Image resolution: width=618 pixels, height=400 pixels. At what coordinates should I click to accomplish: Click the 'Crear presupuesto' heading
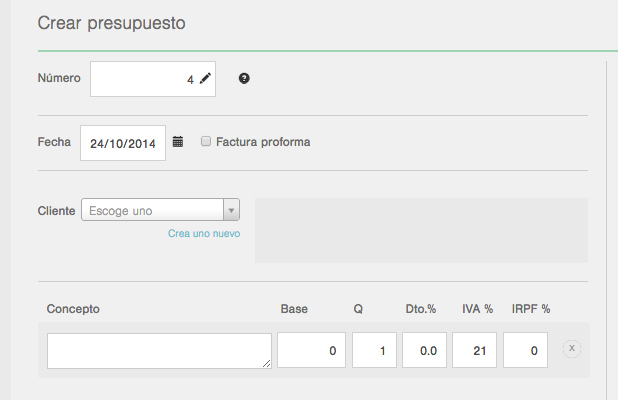pyautogui.click(x=112, y=23)
